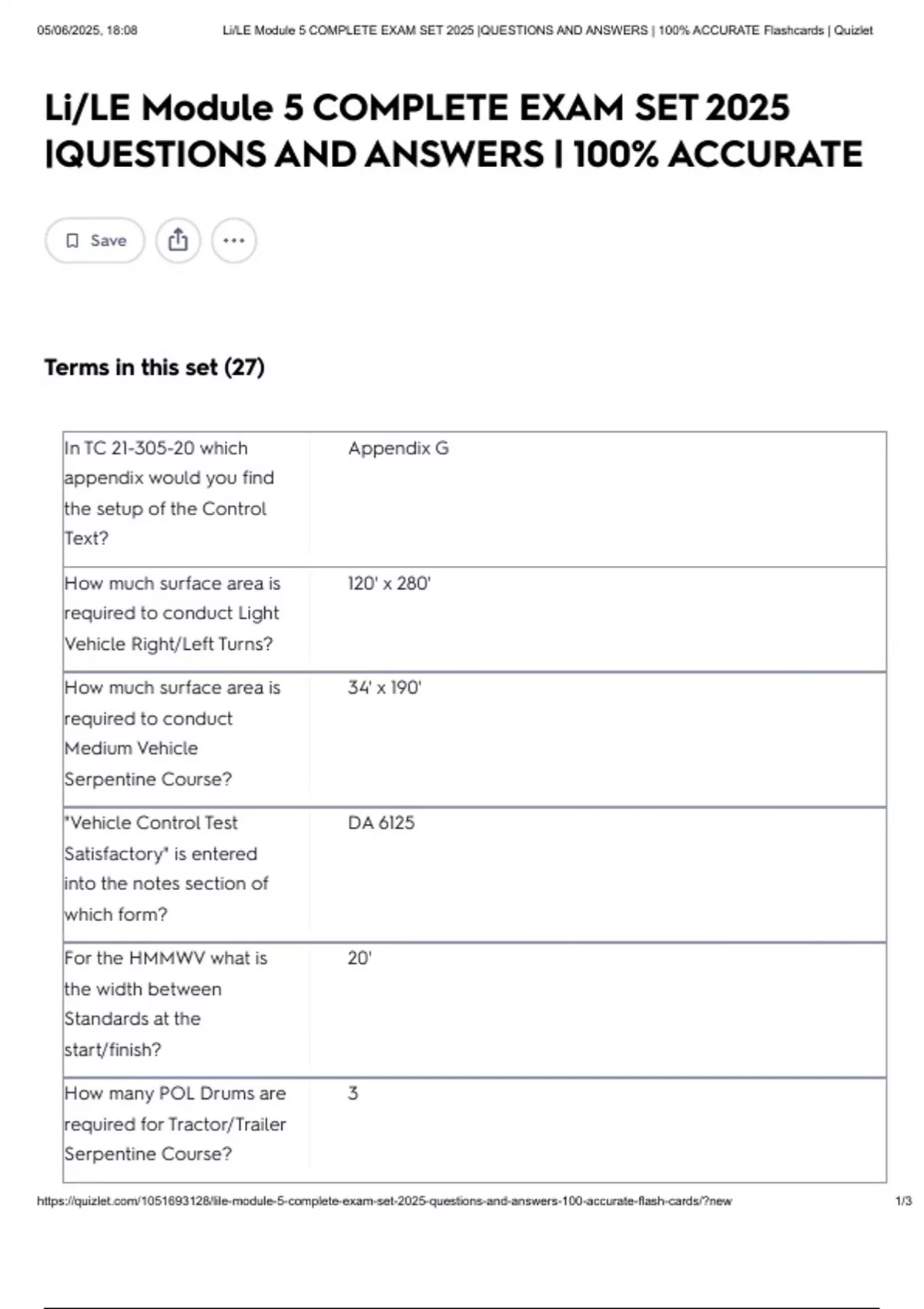Select the Medium Vehicle Serpentine Course question
This screenshot has width=924, height=1309.
click(172, 733)
